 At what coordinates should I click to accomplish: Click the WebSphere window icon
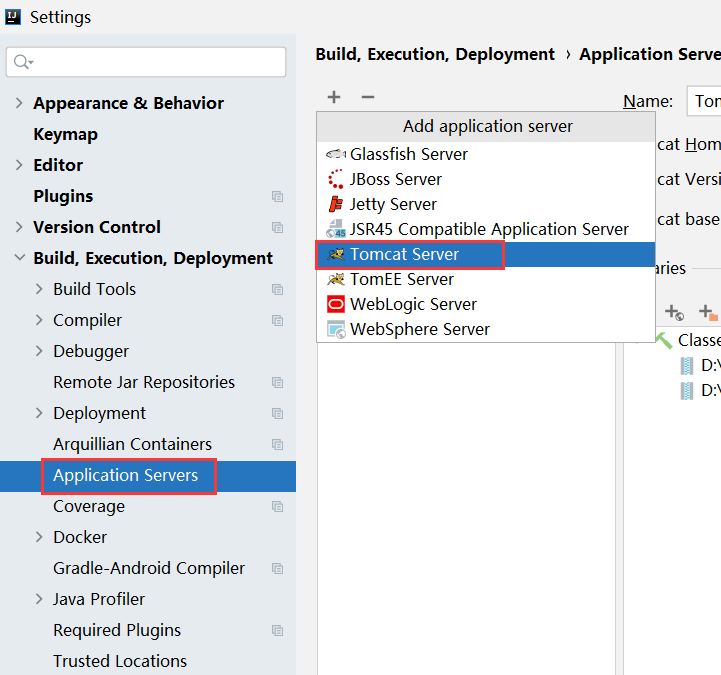[x=336, y=329]
